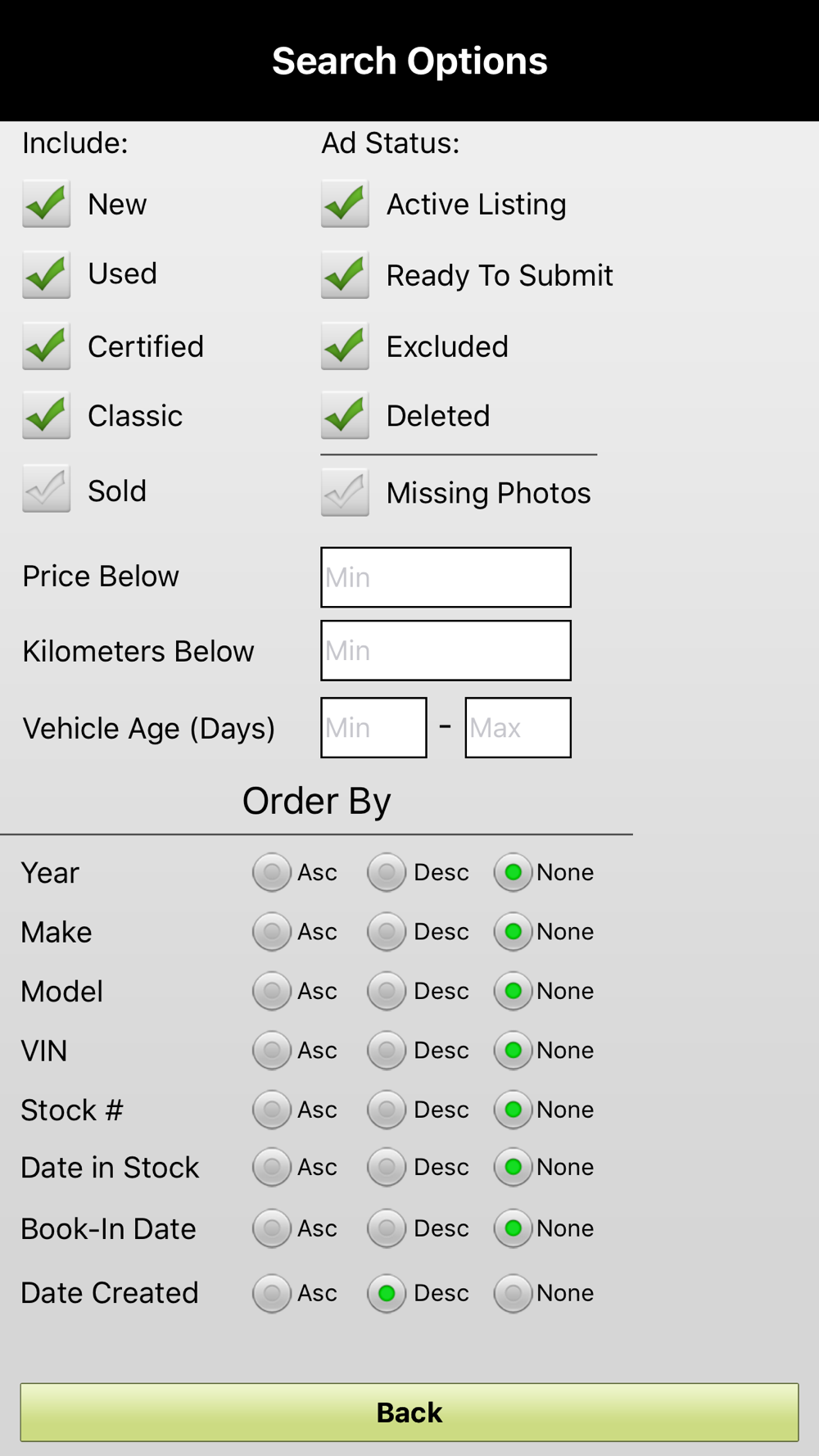Uncheck the Active Listing status
819x1456 pixels.
coord(345,204)
